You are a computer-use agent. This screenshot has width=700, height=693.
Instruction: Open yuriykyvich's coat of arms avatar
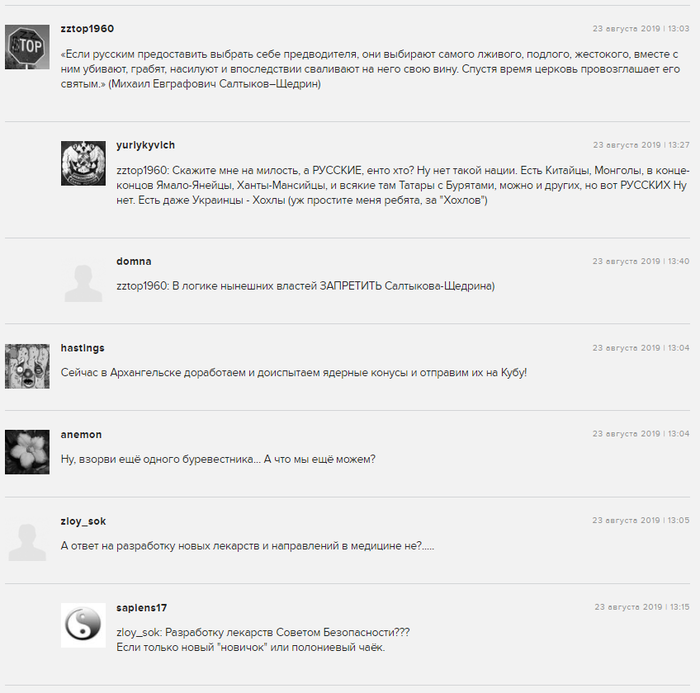83,163
